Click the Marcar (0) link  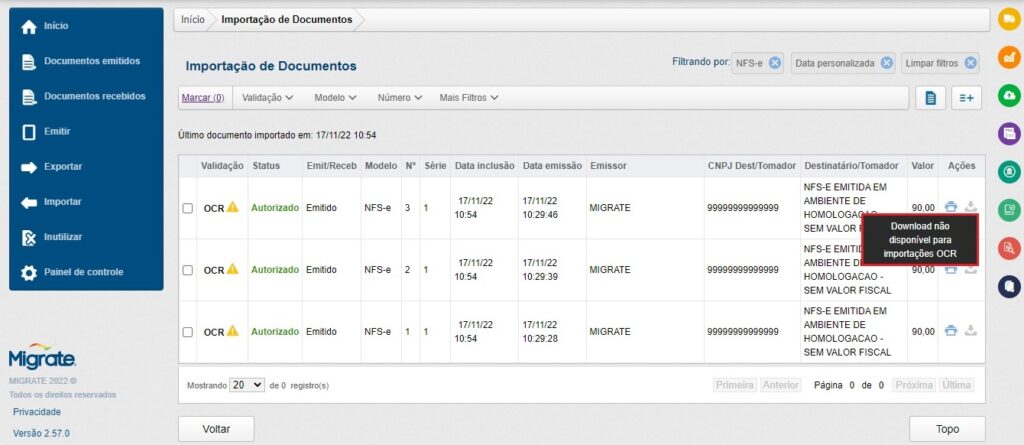202,98
